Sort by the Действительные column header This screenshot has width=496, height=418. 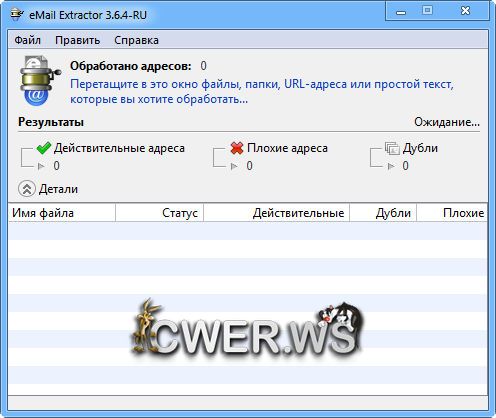tap(277, 213)
